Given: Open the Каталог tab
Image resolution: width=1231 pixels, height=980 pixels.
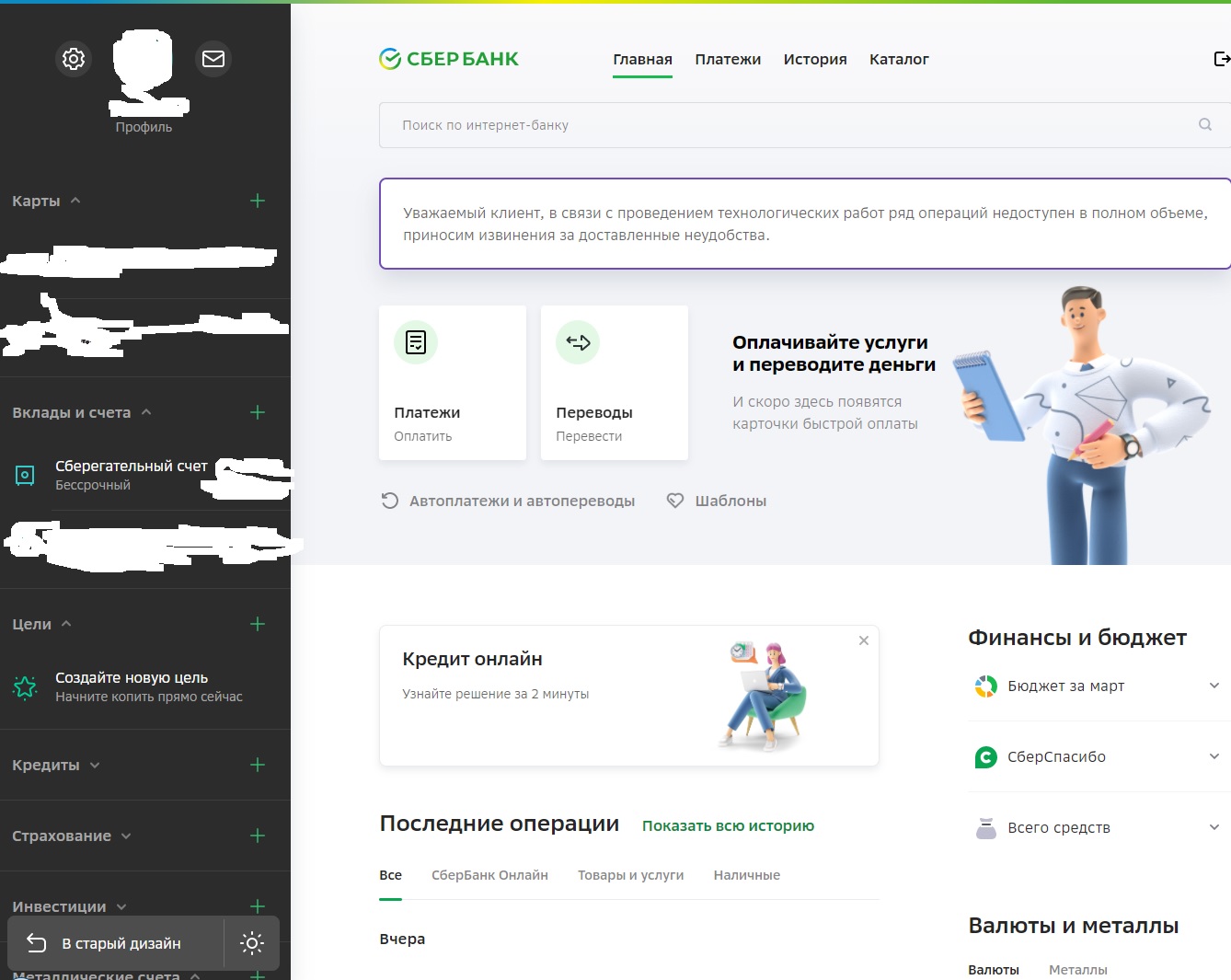Looking at the screenshot, I should [x=899, y=59].
